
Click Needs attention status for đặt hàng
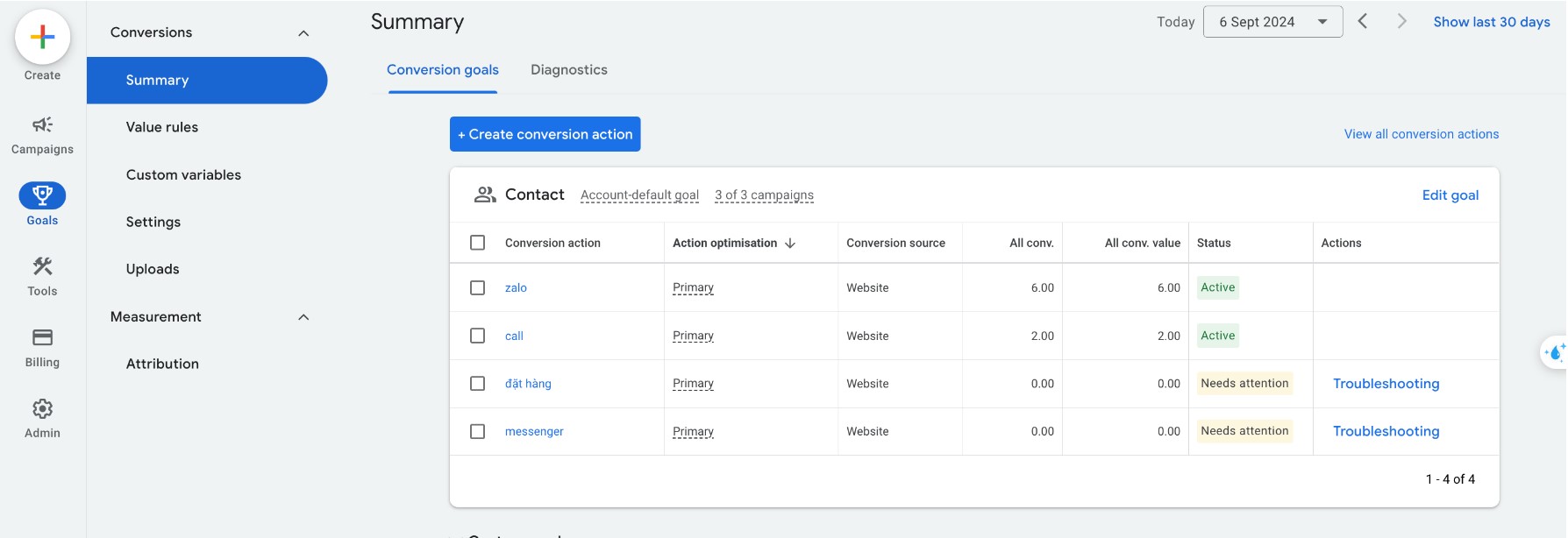pos(1244,383)
